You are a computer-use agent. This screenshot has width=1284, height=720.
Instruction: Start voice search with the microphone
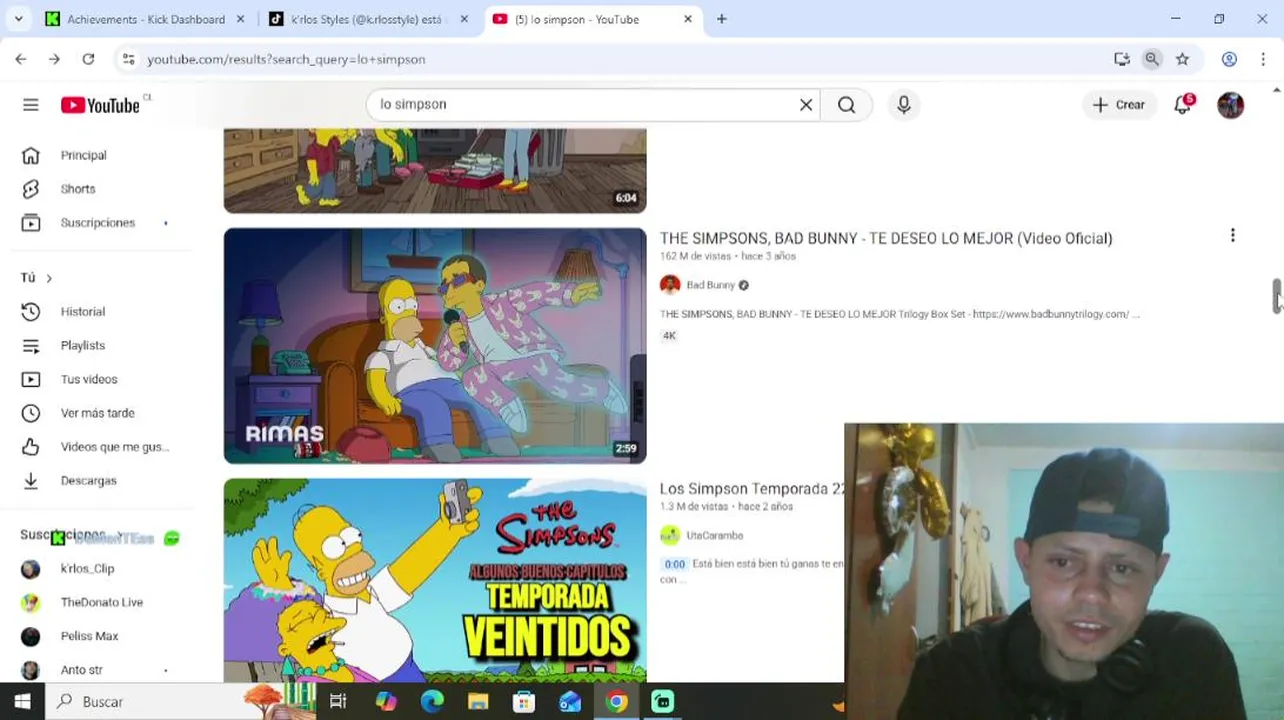click(904, 105)
